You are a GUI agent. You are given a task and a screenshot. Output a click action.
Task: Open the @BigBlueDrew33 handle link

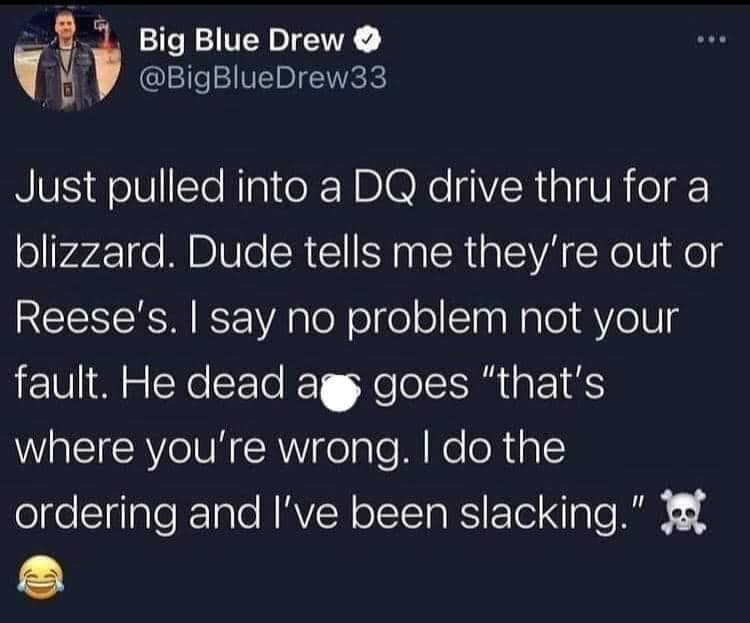coord(263,78)
